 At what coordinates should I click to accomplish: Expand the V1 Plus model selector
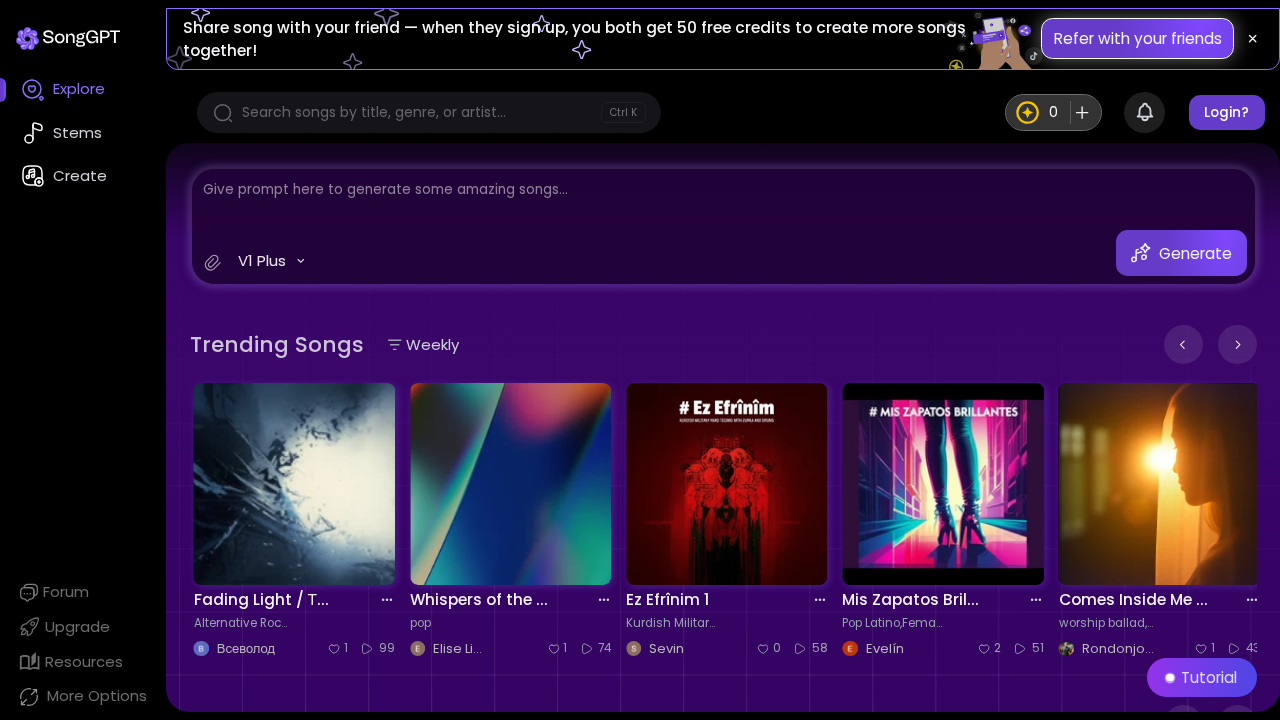pyautogui.click(x=270, y=261)
